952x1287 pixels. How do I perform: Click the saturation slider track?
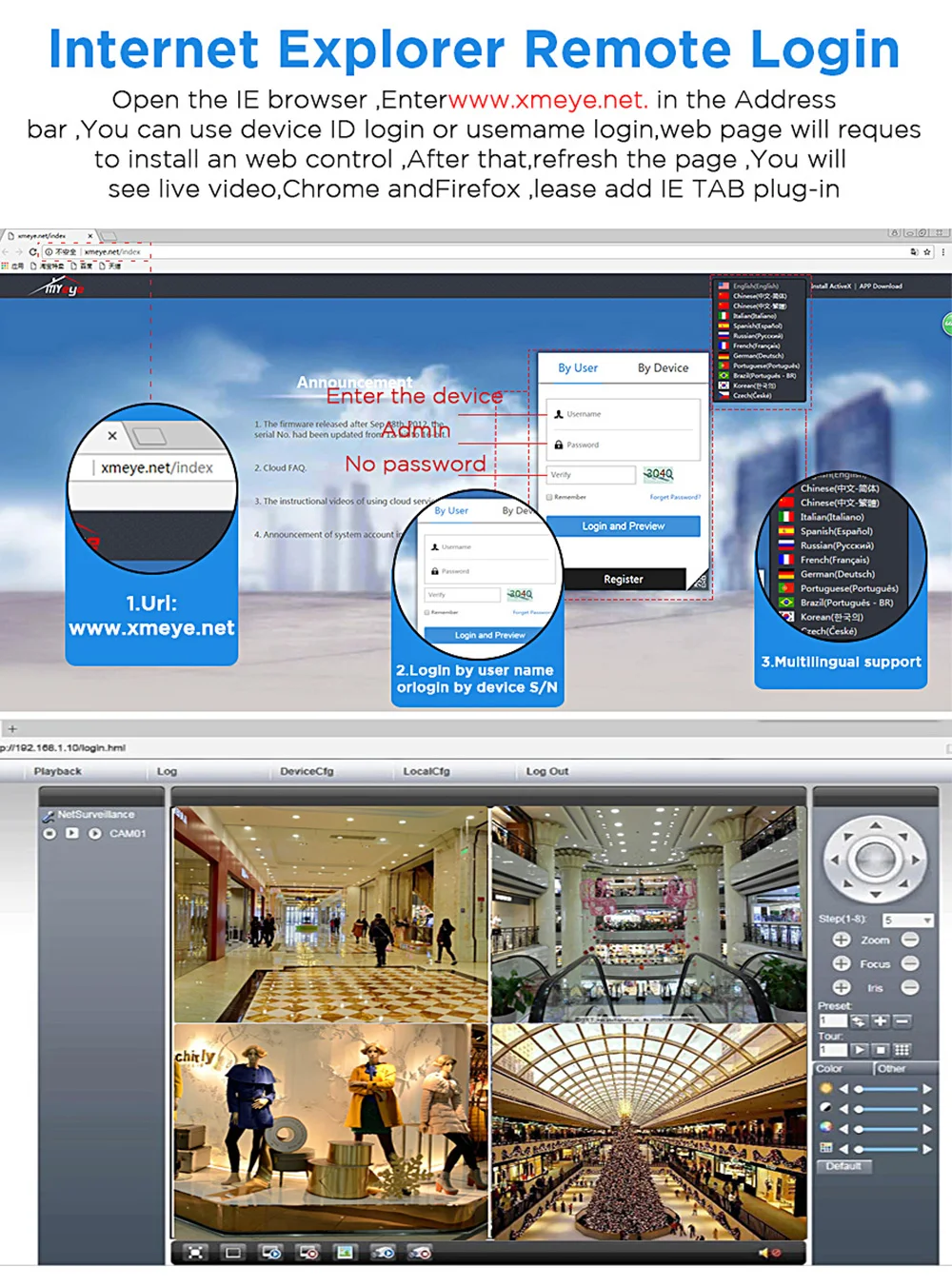click(x=885, y=1128)
